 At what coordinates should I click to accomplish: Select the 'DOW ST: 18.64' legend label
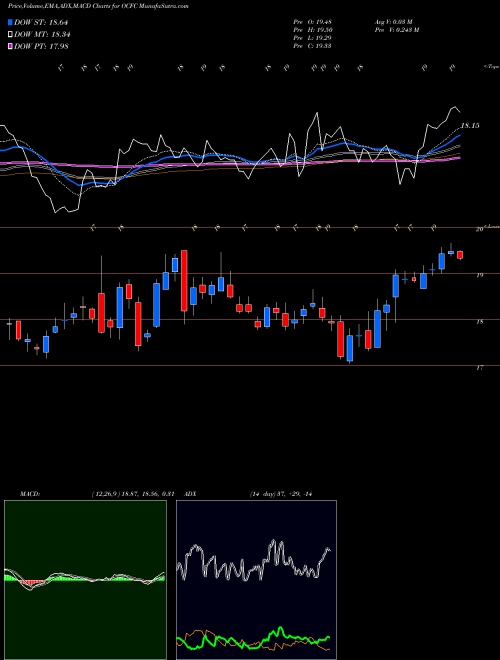click(41, 22)
